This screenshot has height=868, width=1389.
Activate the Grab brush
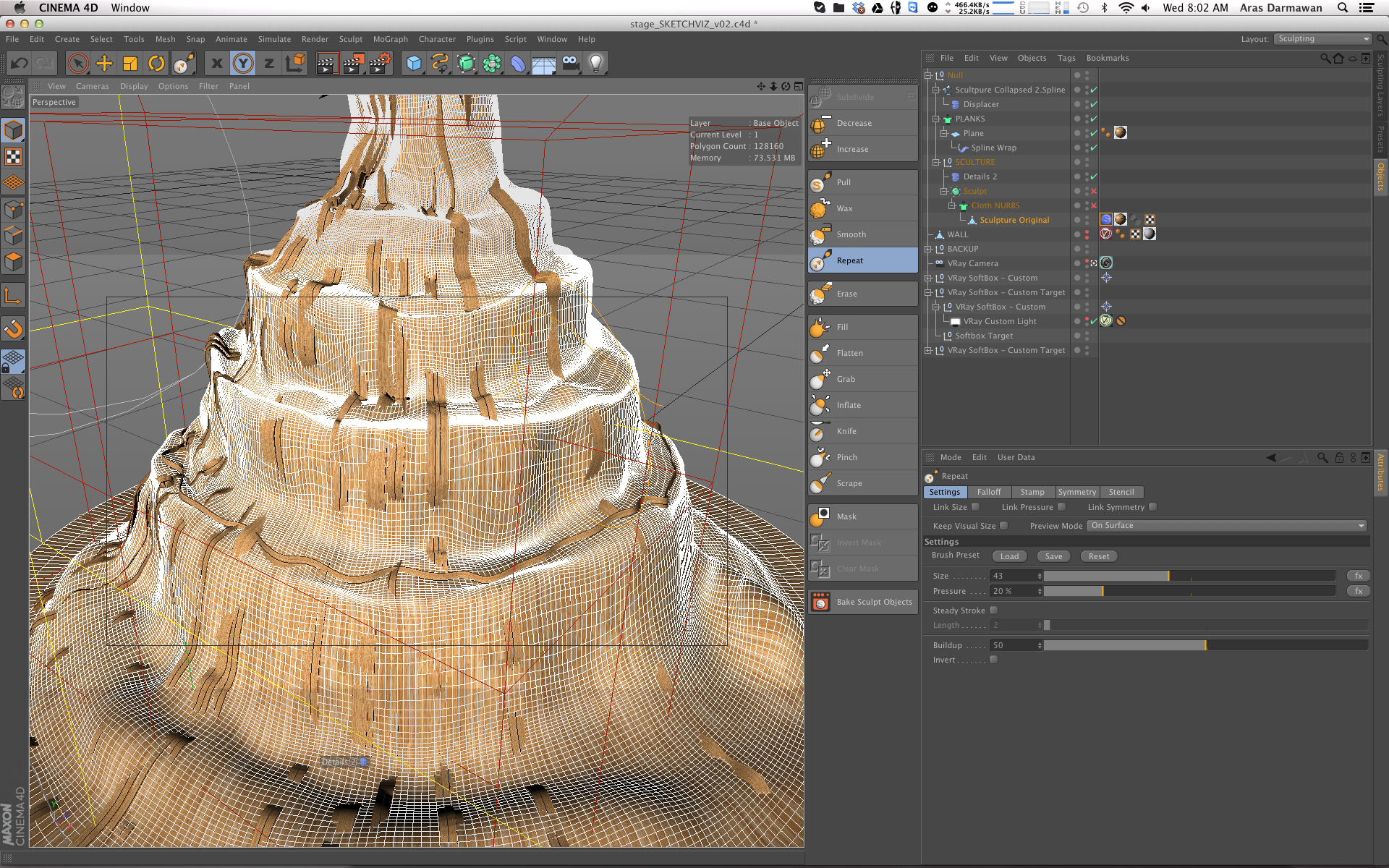(862, 379)
